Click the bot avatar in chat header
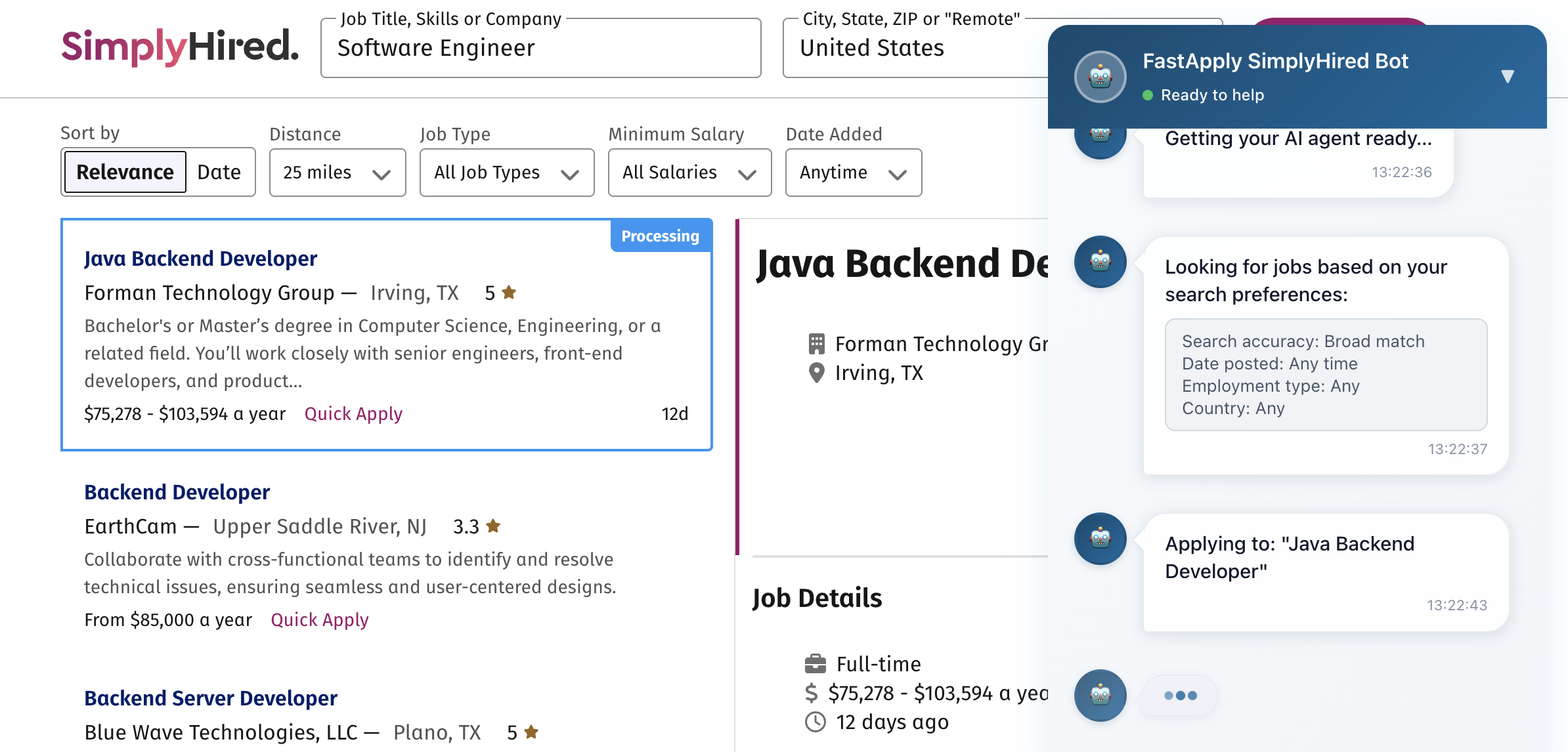This screenshot has width=1568, height=752. 1100,77
